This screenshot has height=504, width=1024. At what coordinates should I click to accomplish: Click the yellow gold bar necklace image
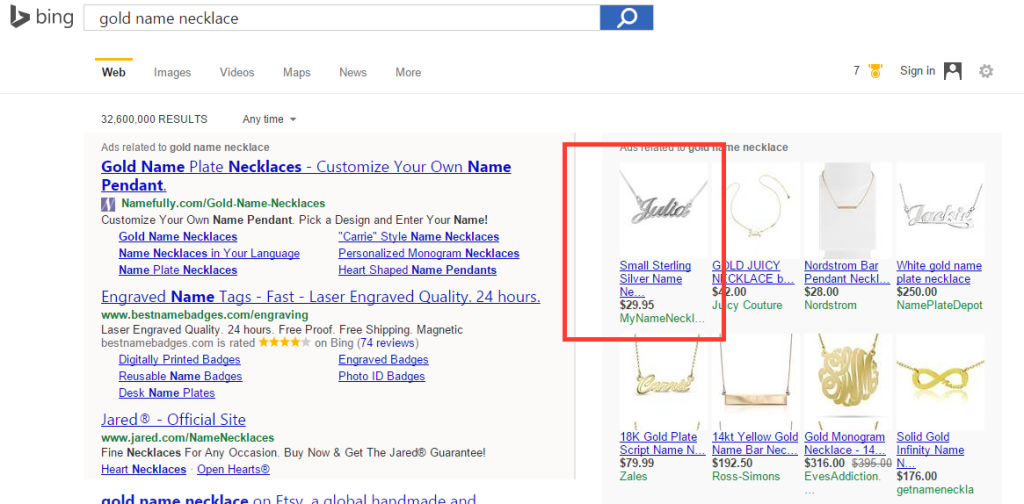click(756, 381)
